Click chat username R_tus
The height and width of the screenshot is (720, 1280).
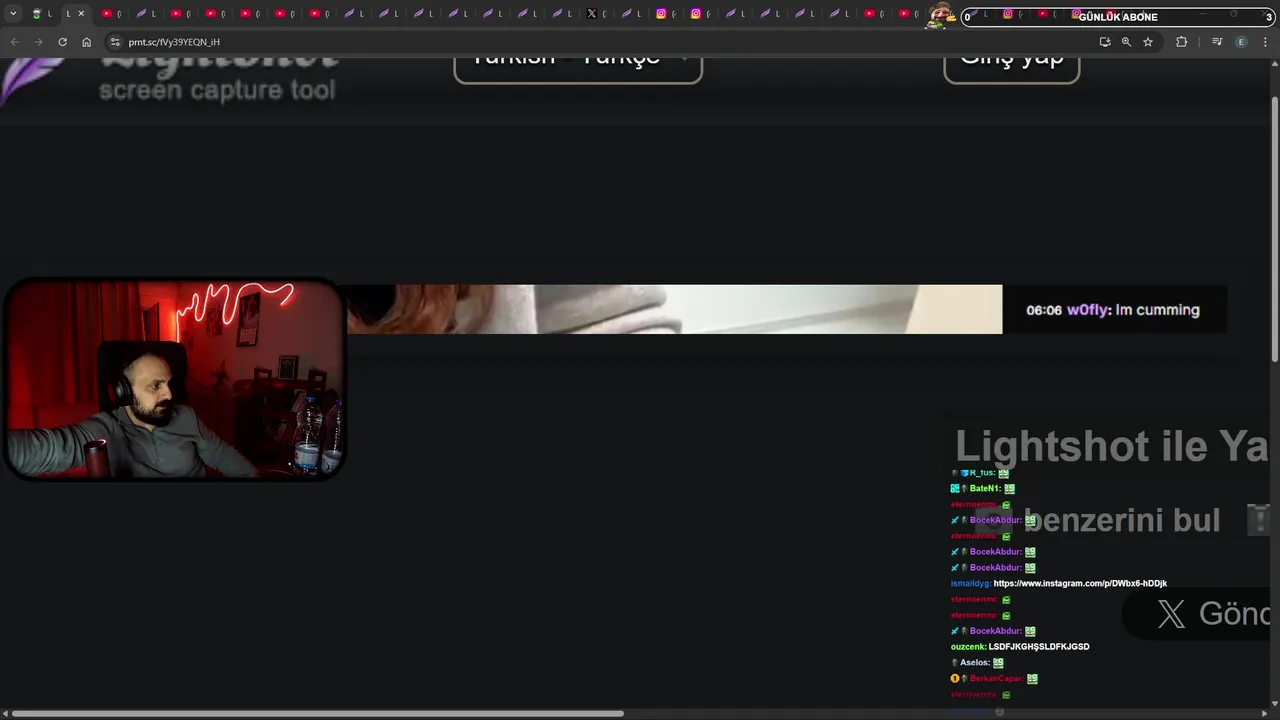[982, 472]
